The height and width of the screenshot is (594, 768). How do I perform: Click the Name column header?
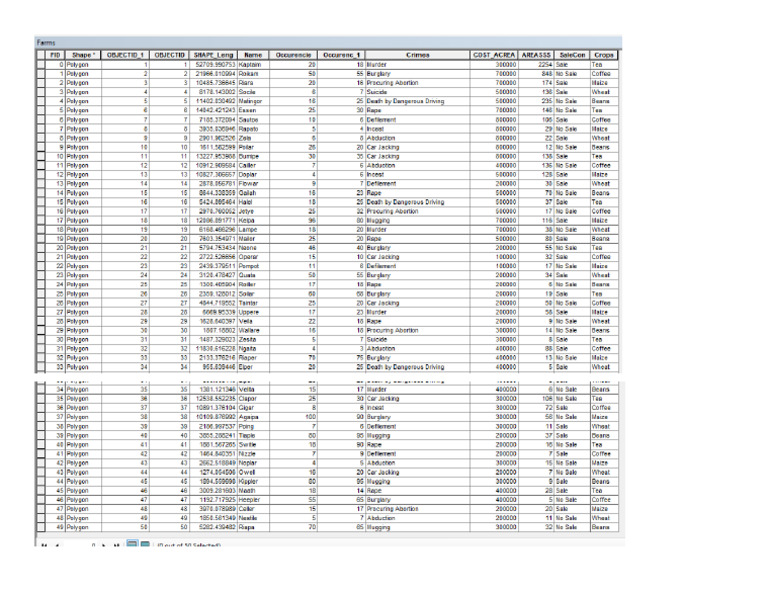click(253, 55)
